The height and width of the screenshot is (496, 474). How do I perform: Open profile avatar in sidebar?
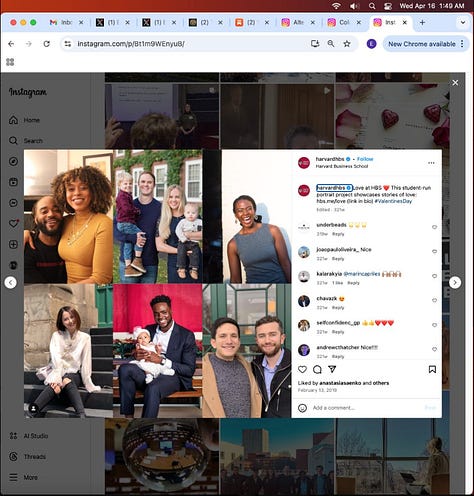click(13, 265)
